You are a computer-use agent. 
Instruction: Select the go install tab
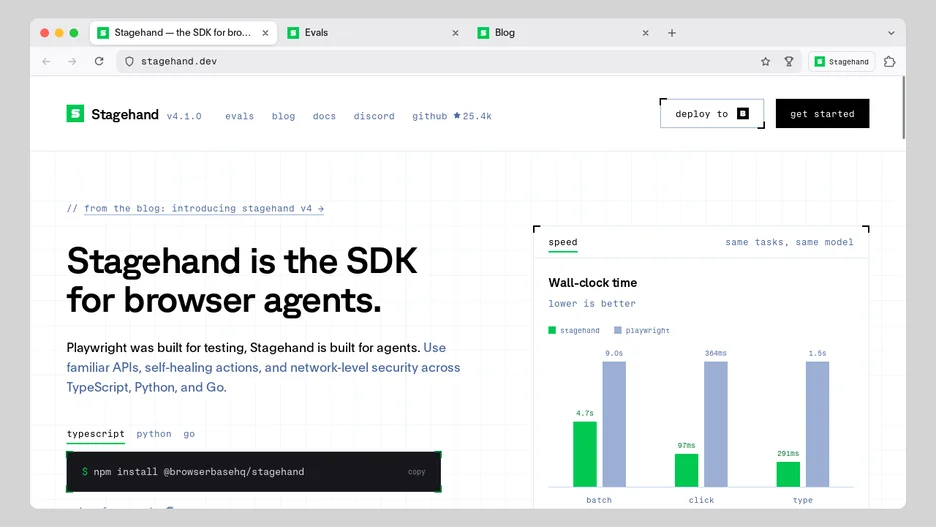point(189,434)
